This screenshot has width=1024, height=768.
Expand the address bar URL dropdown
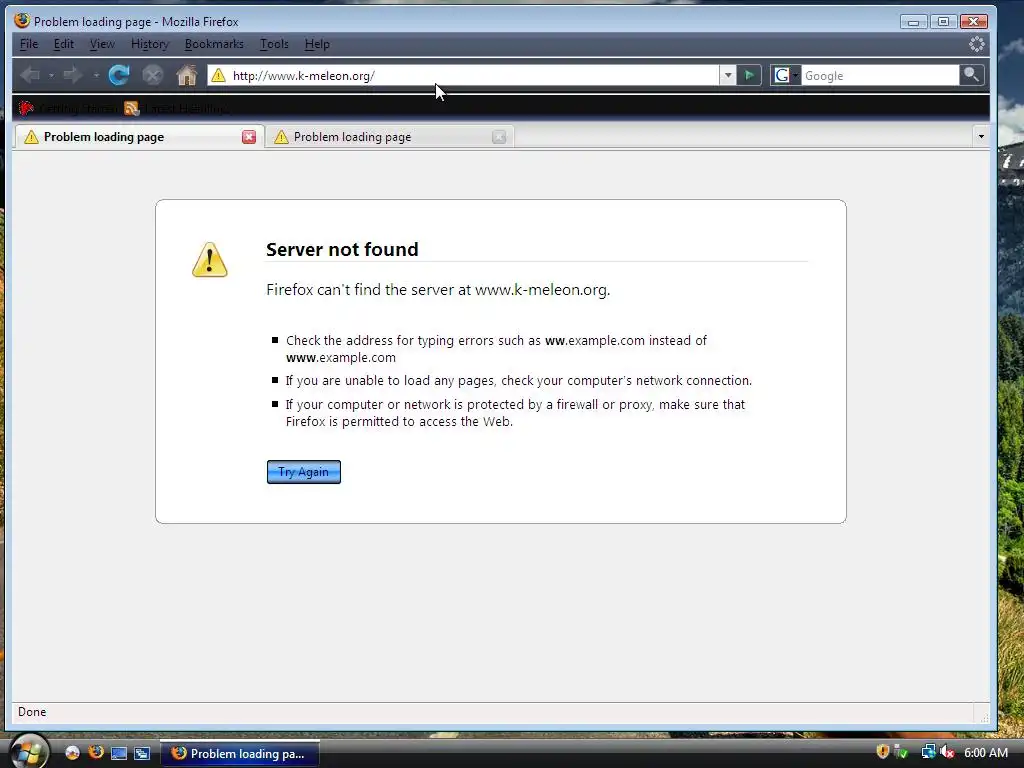point(728,76)
